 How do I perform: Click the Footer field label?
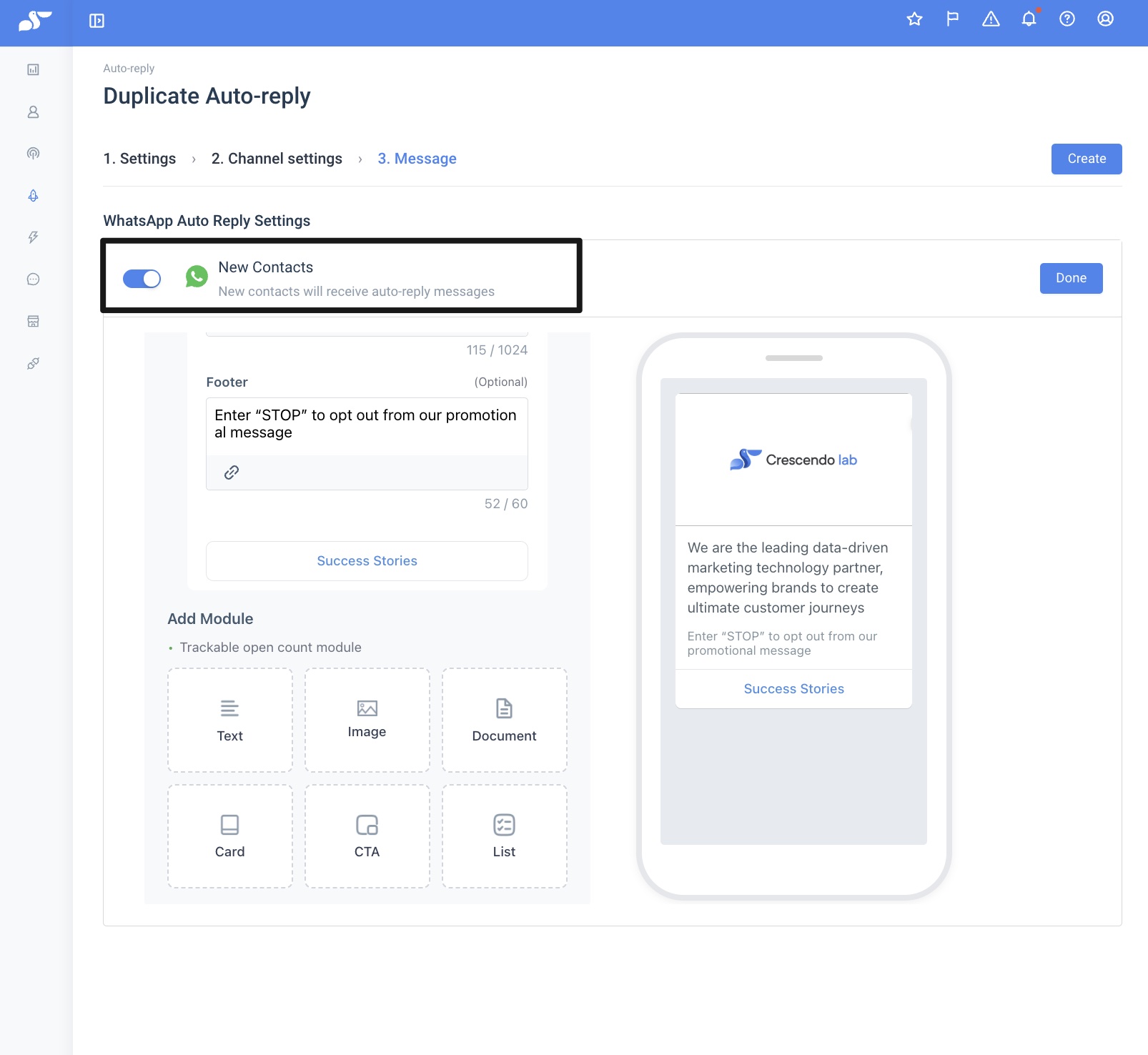[x=227, y=382]
